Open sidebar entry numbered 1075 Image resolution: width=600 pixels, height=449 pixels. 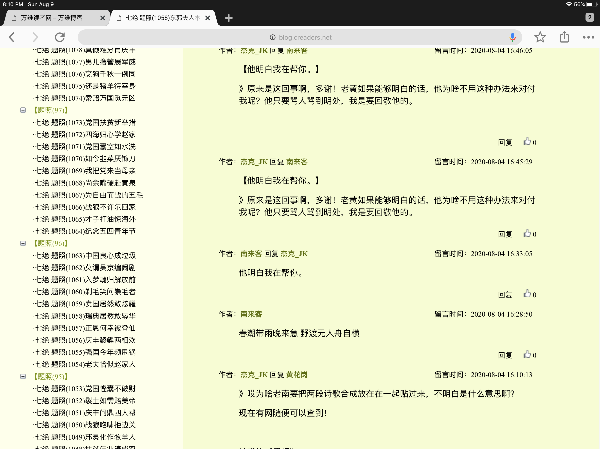85,86
